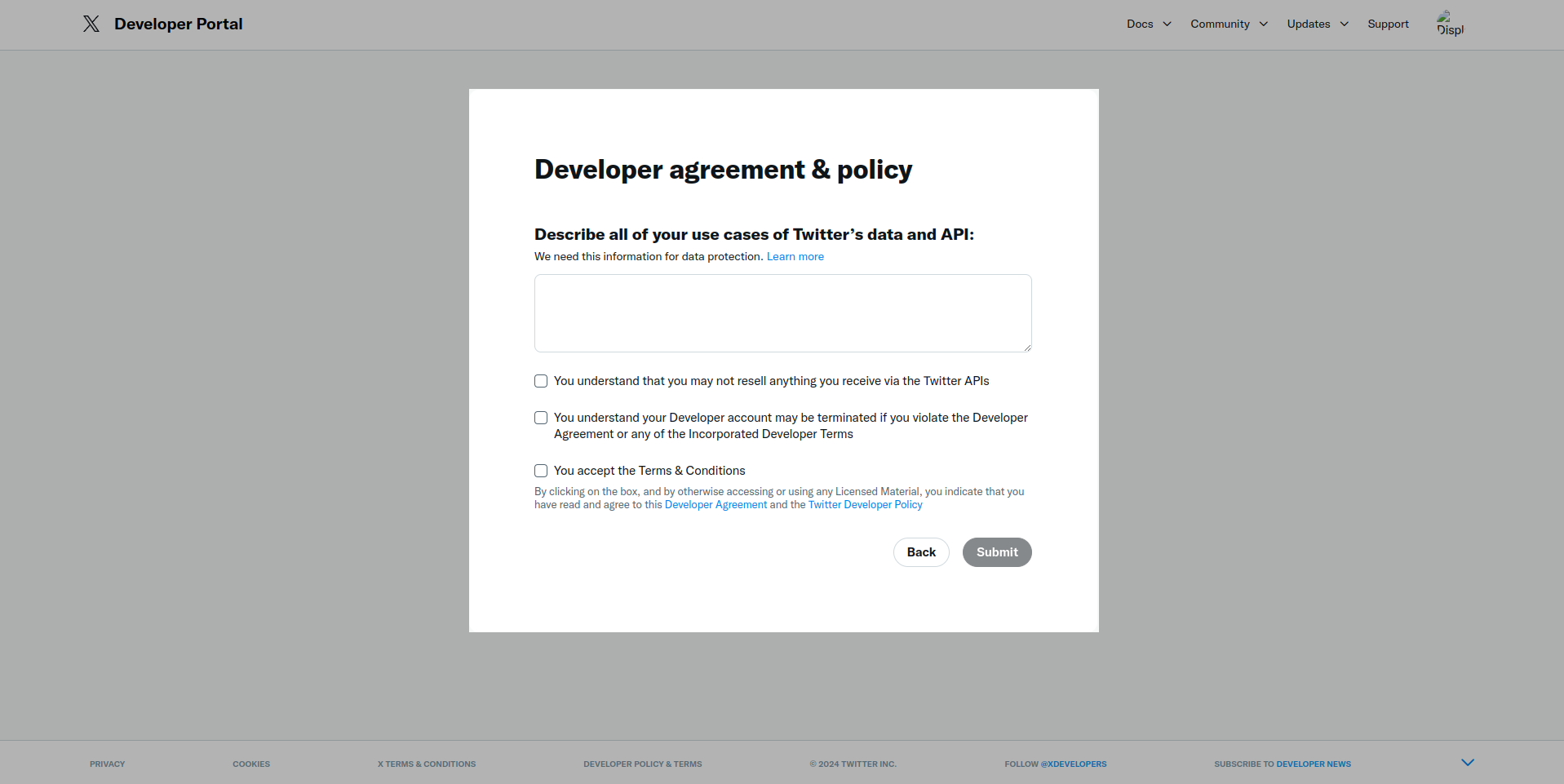This screenshot has width=1564, height=784.
Task: Open the Developer Agreement link
Action: (x=716, y=505)
